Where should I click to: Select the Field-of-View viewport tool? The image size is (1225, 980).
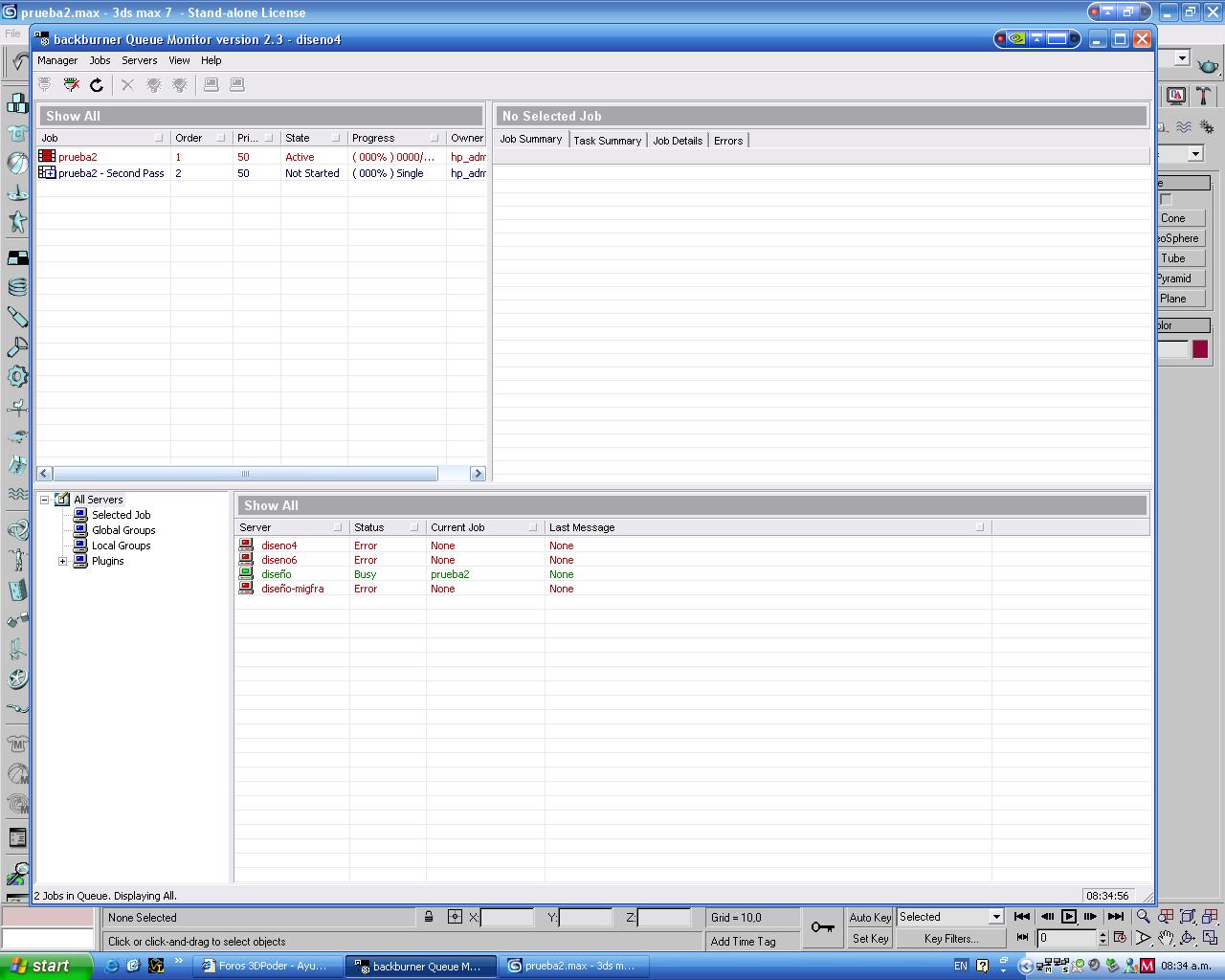click(1143, 938)
